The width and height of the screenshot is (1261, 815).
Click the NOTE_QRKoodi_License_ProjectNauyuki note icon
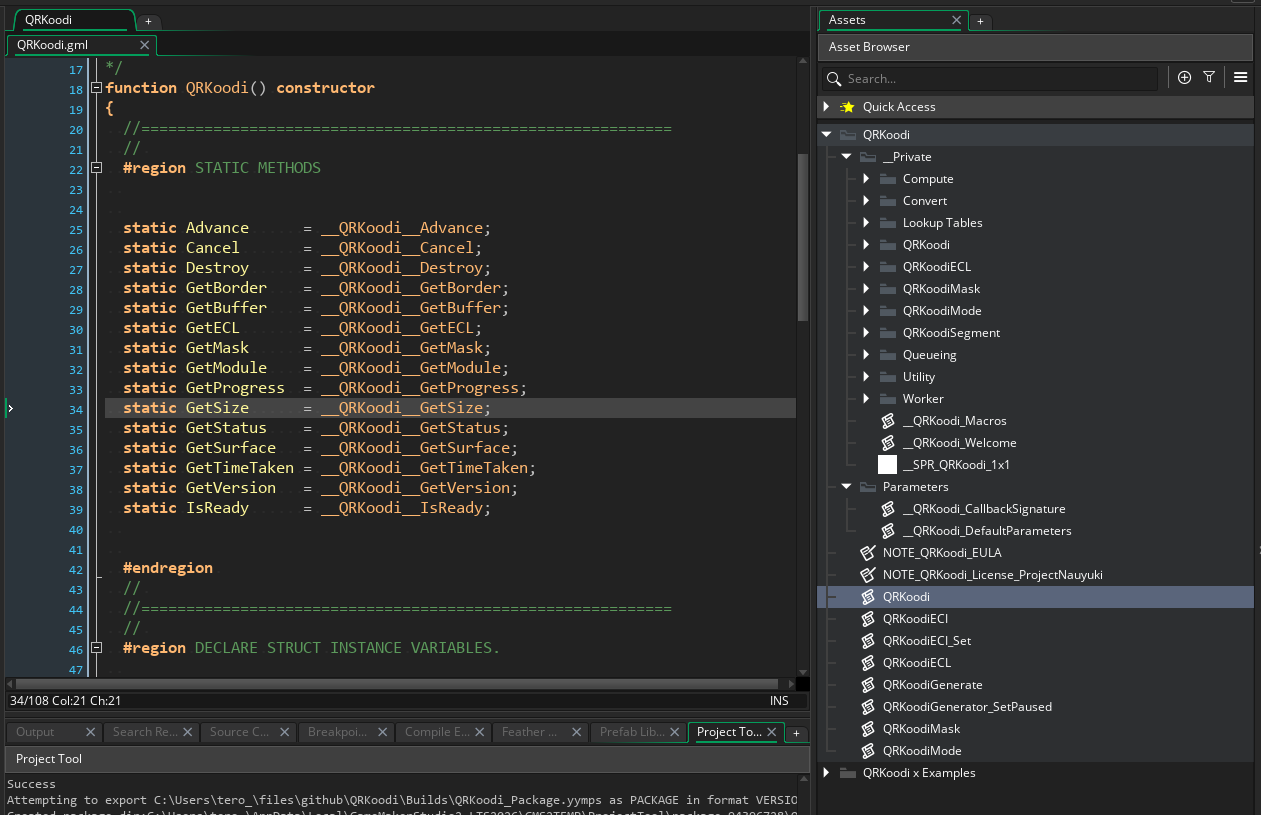tap(868, 575)
